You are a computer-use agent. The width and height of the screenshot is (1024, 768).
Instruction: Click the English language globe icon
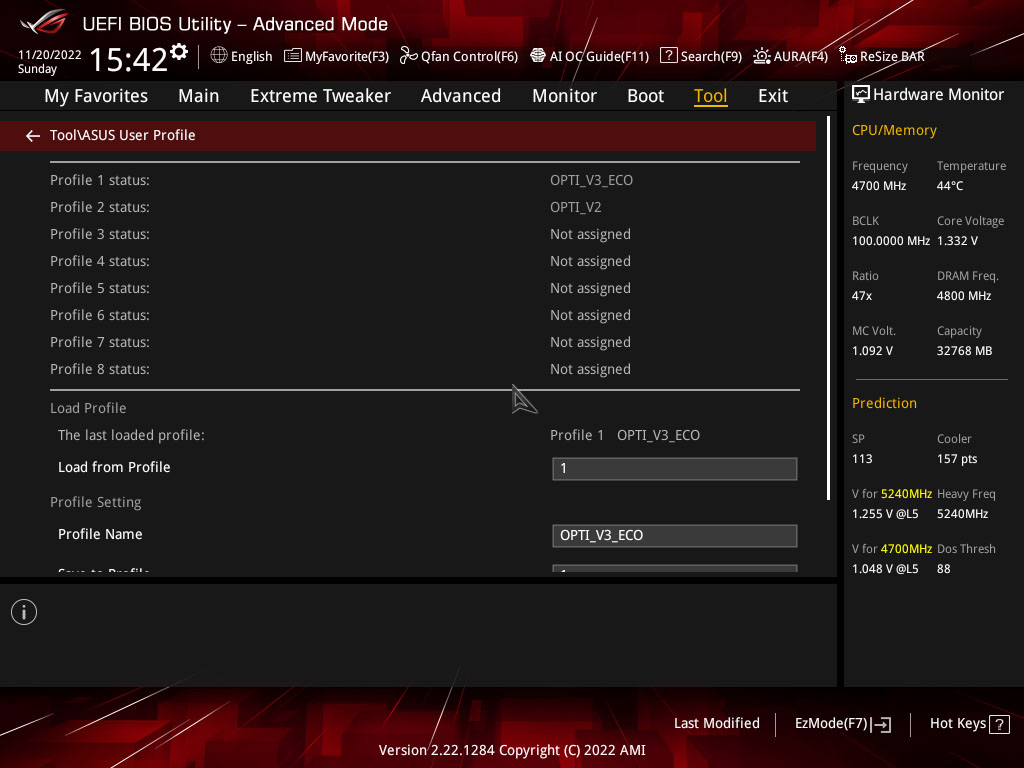(x=219, y=56)
